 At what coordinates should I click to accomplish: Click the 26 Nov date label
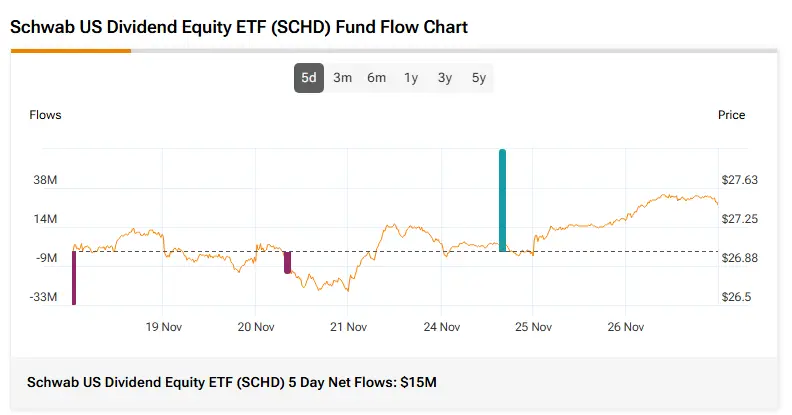tap(626, 327)
